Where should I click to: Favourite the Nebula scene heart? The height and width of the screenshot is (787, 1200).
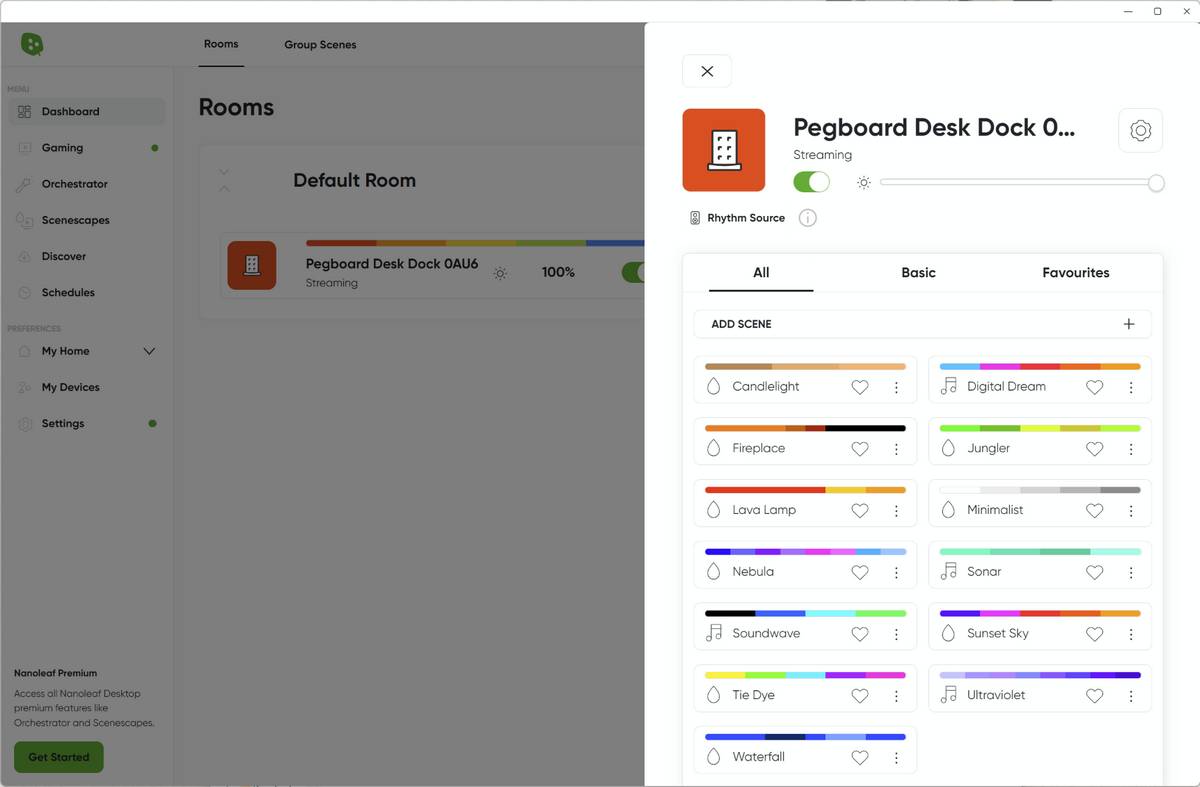[860, 572]
